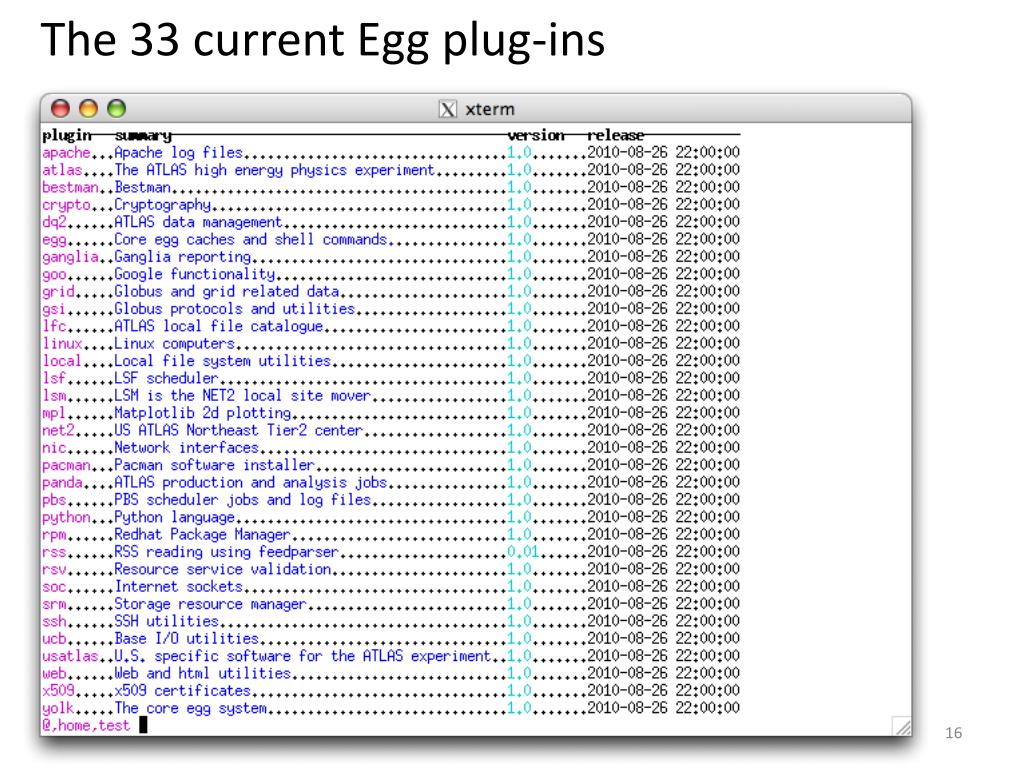Click the summary "Google functionality"
The width and height of the screenshot is (1024, 768).
click(194, 274)
